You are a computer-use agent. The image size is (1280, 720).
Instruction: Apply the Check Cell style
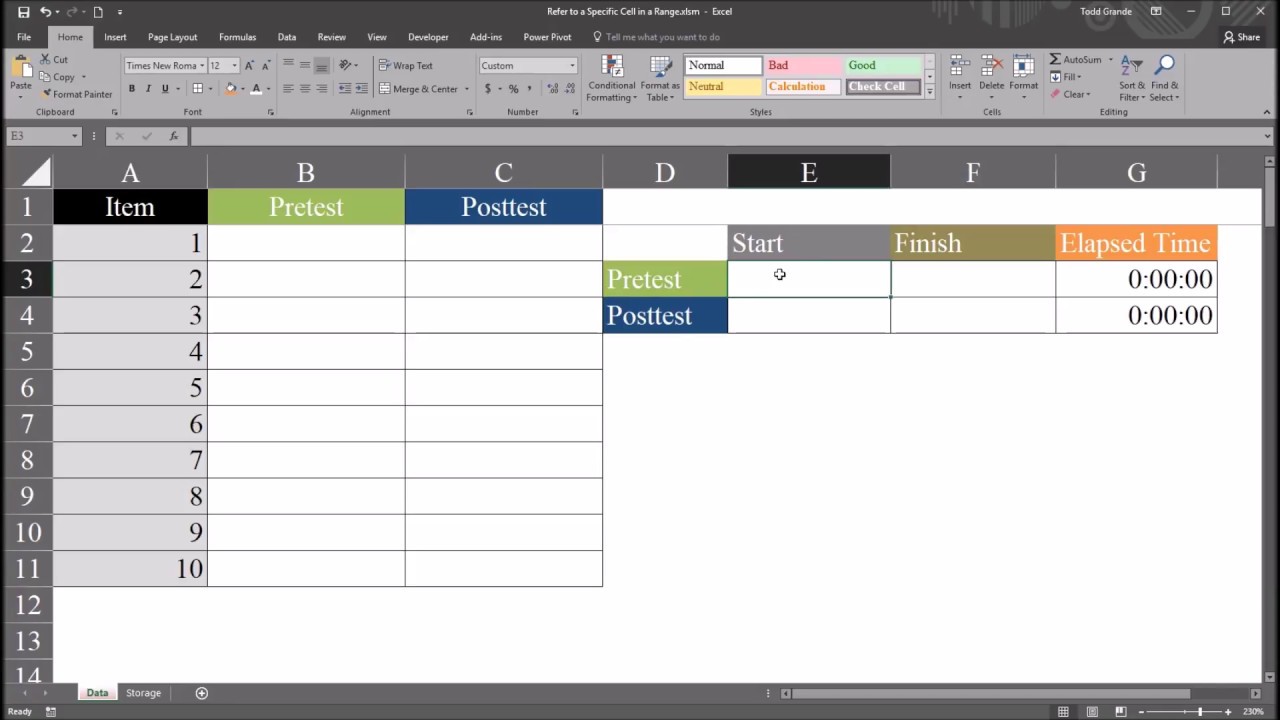click(x=883, y=87)
